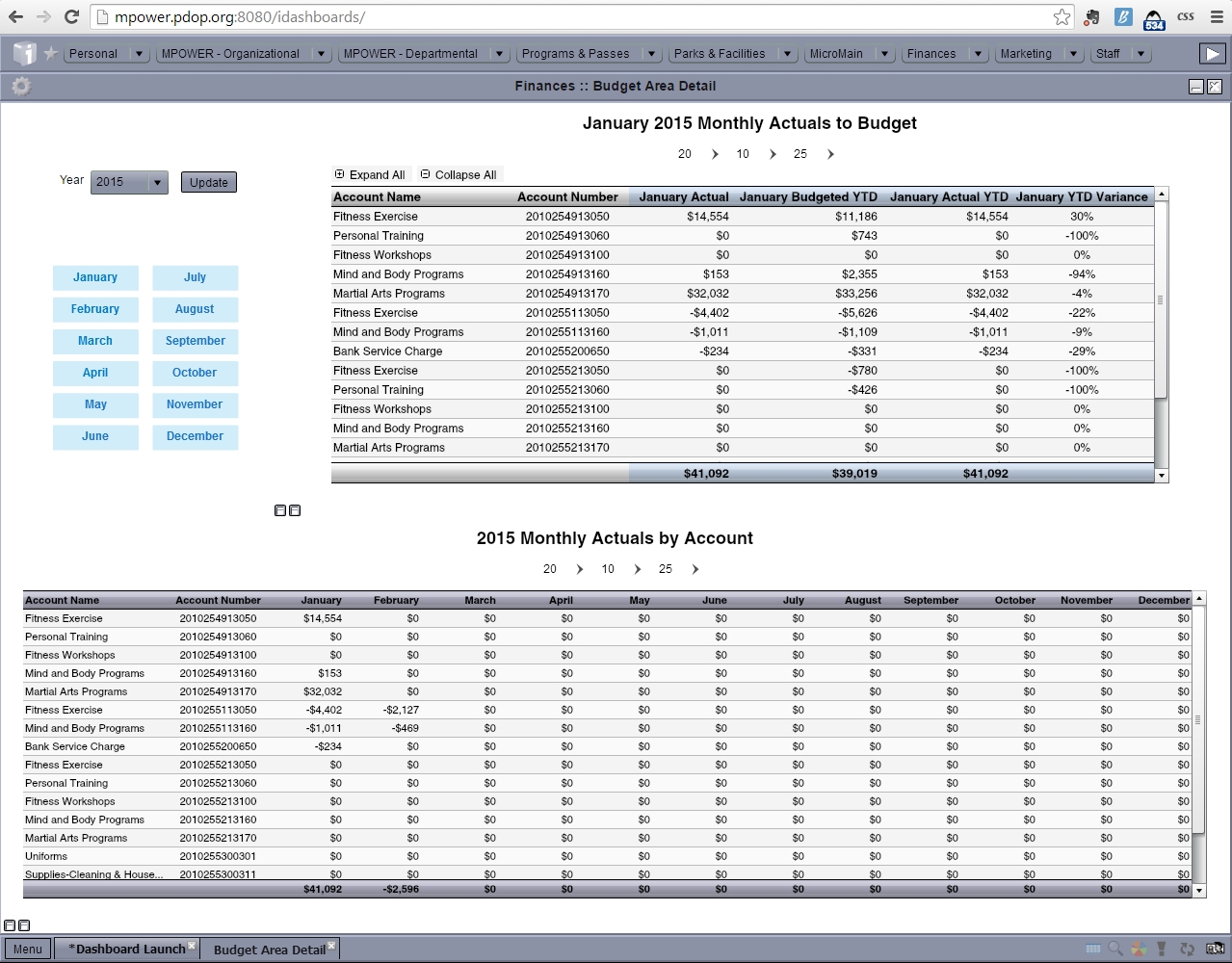Open the Personal menu dropdown arrow
The width and height of the screenshot is (1232, 963).
click(139, 54)
